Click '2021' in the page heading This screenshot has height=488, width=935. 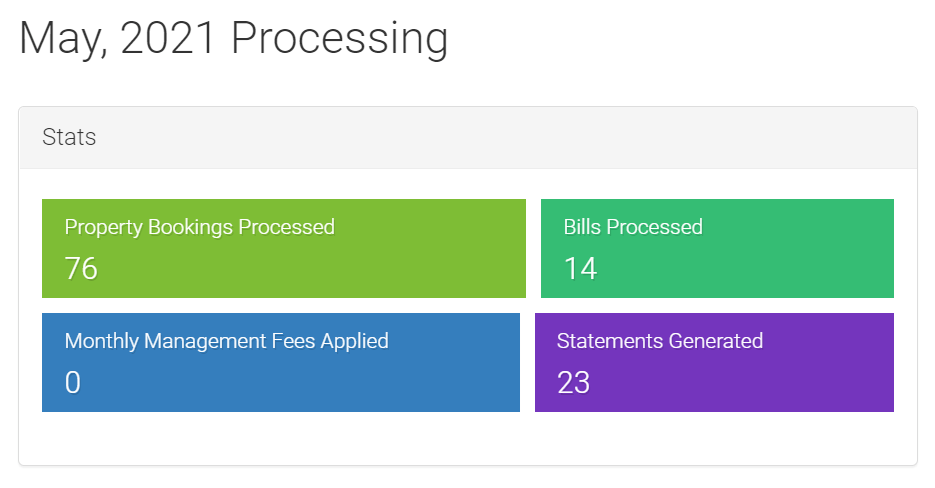point(167,38)
